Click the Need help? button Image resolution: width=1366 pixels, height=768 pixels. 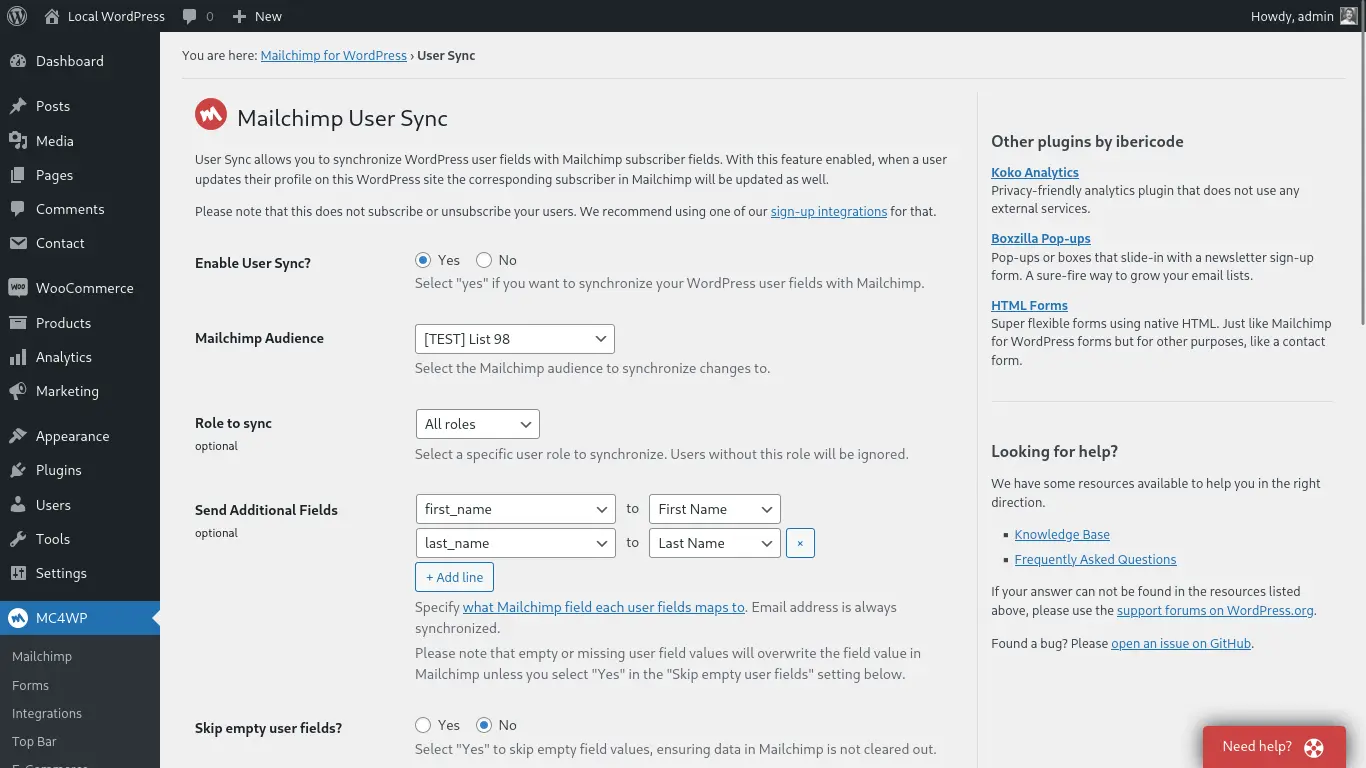tap(1274, 747)
